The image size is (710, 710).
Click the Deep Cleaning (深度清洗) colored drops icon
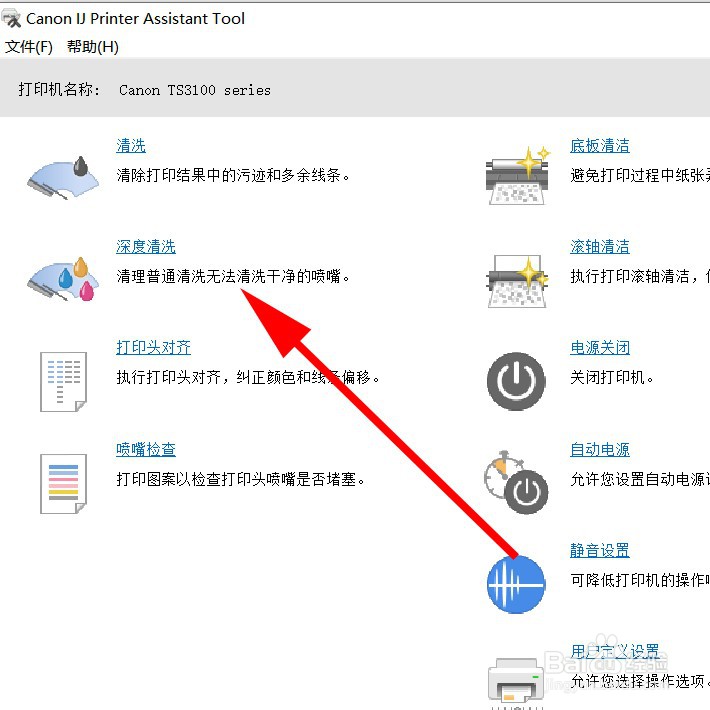pyautogui.click(x=63, y=279)
